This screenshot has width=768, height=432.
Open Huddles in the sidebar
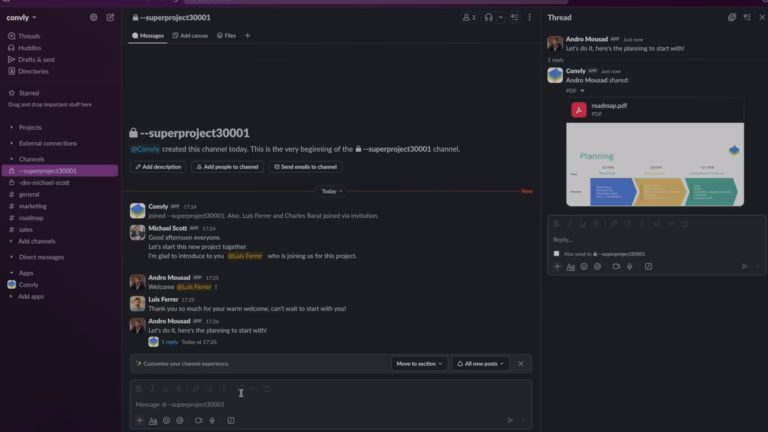[x=29, y=48]
